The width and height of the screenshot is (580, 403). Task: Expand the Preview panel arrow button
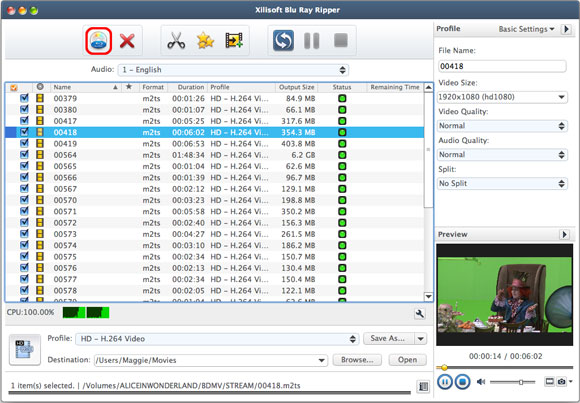[564, 234]
